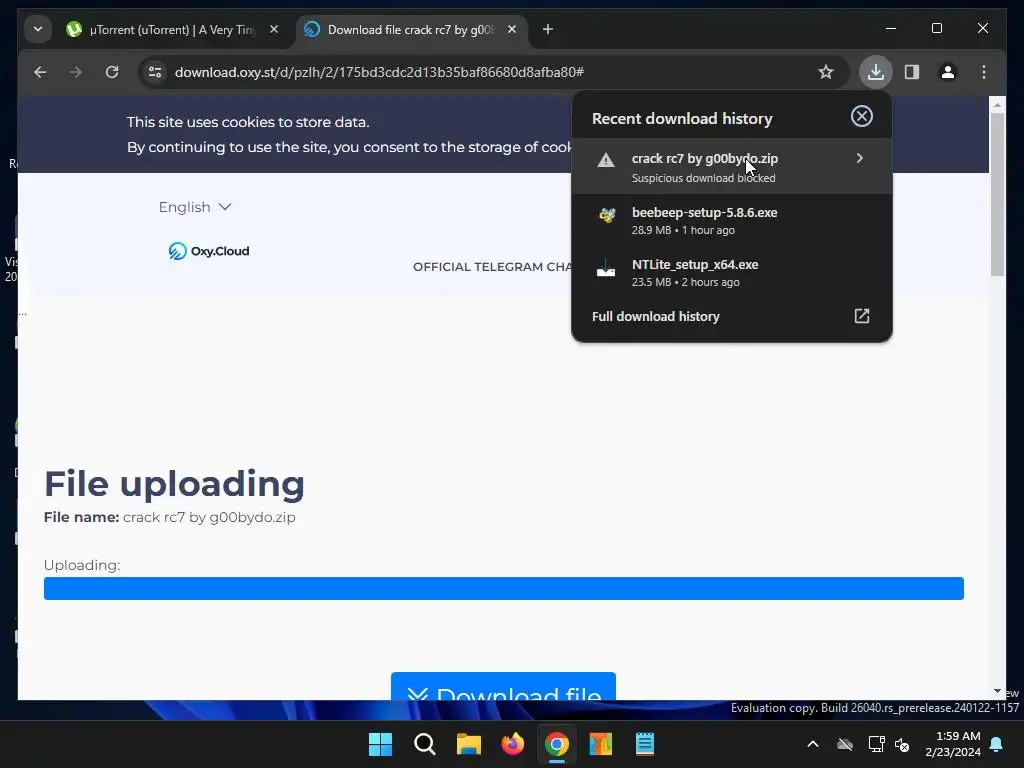Open the Windows Start menu

pyautogui.click(x=380, y=744)
